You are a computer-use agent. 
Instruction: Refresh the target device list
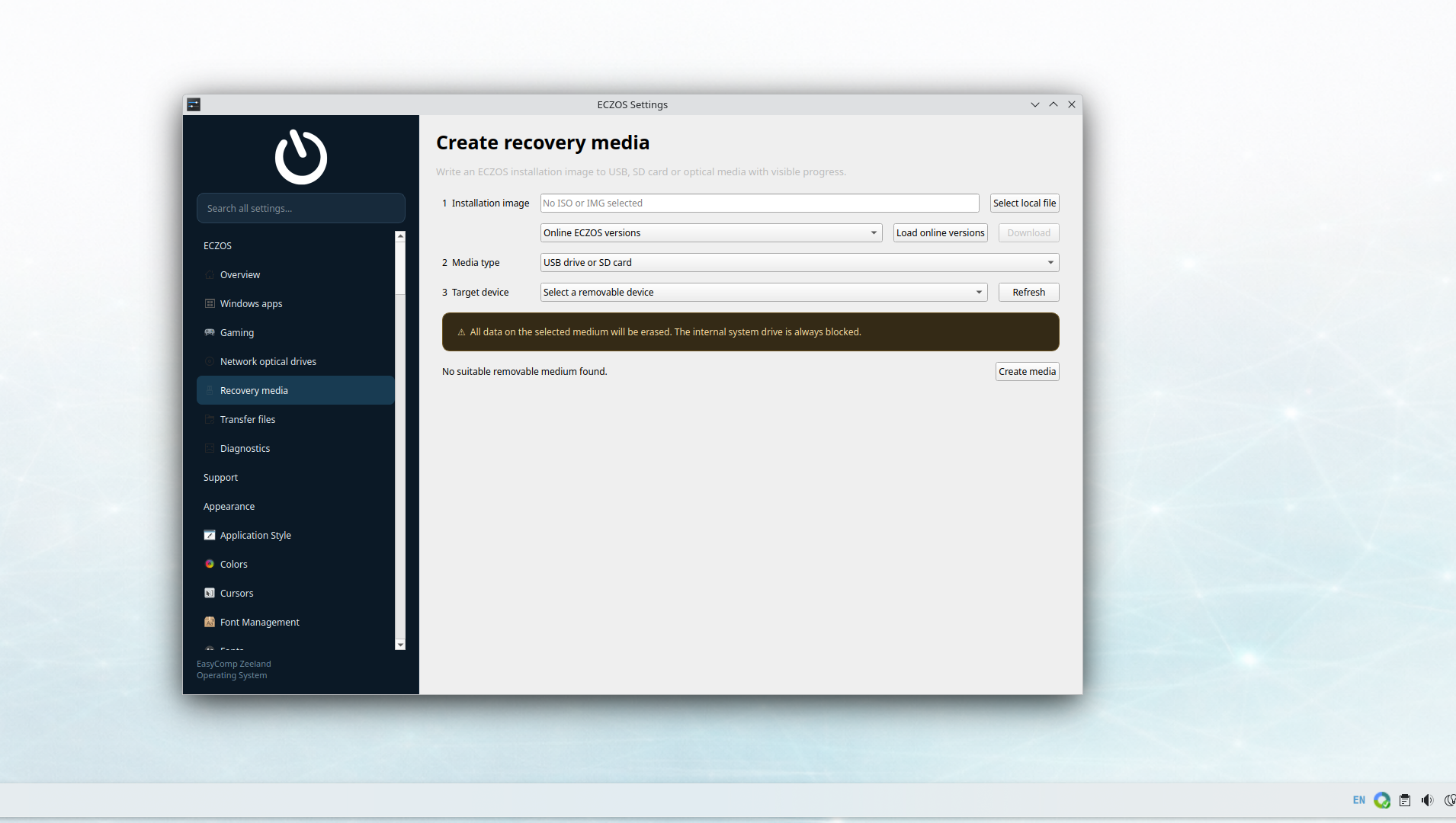click(1029, 292)
